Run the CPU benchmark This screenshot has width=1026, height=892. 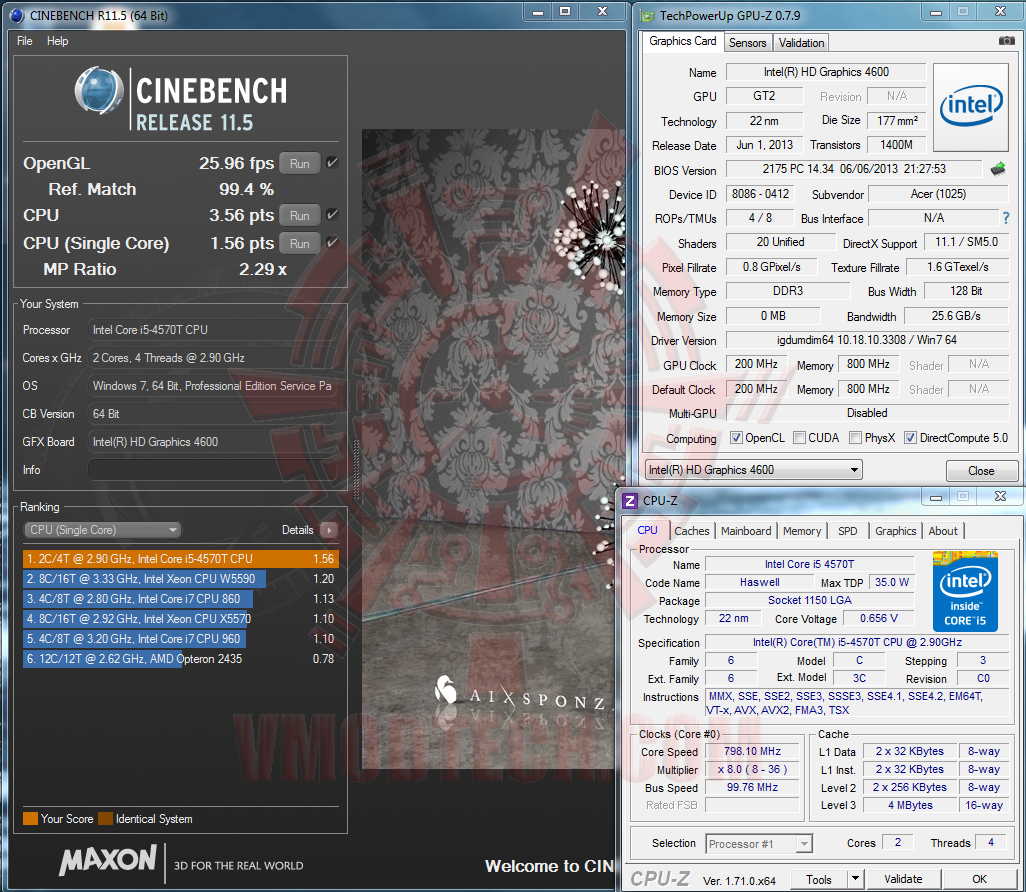click(300, 215)
